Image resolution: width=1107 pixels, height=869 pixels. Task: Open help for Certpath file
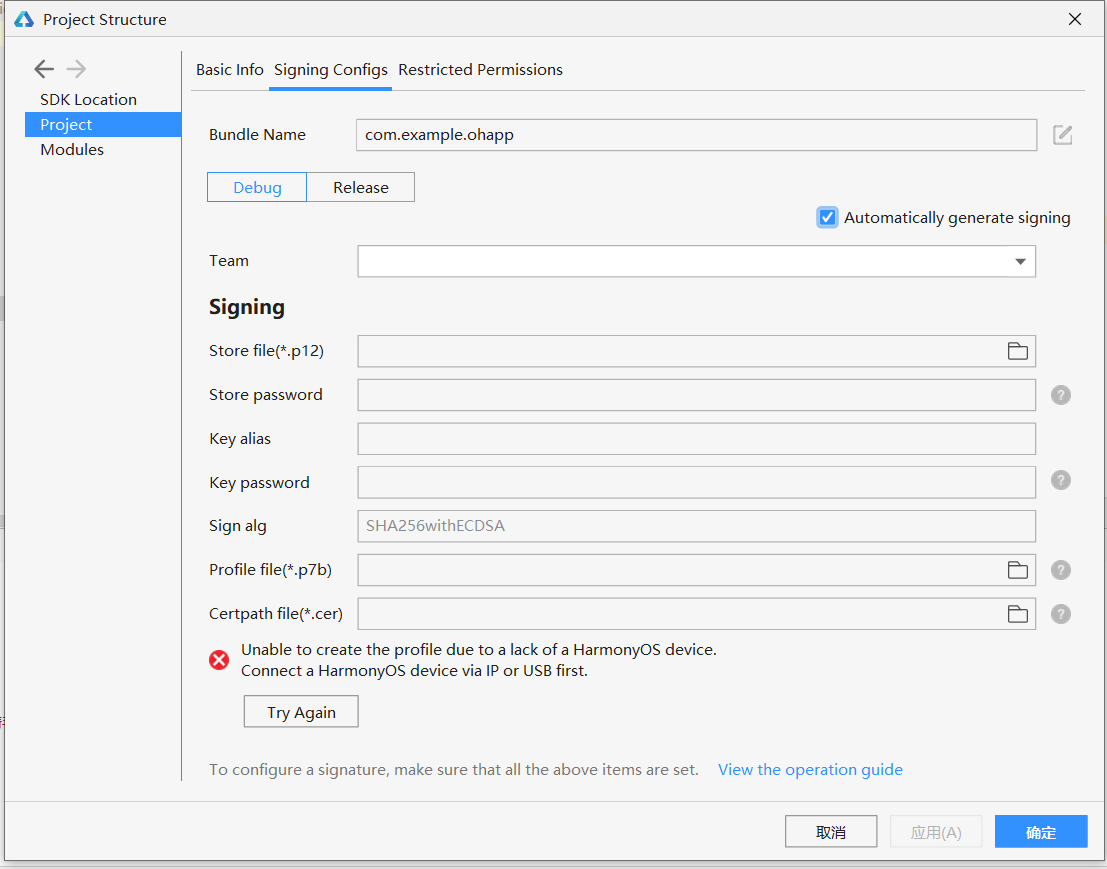pos(1060,613)
